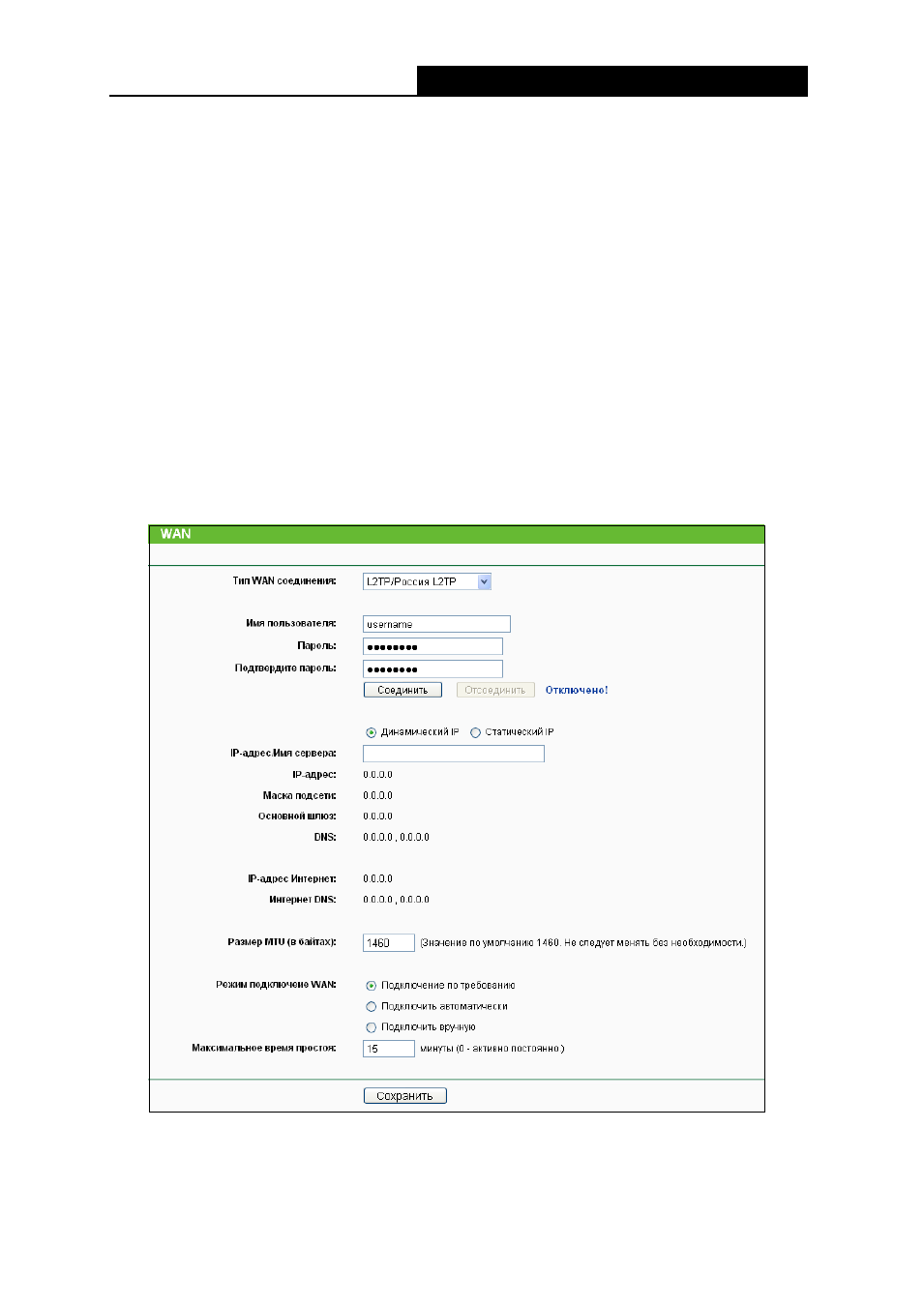The image size is (924, 1306).
Task: Click the MTU default value hint text
Action: 583,942
